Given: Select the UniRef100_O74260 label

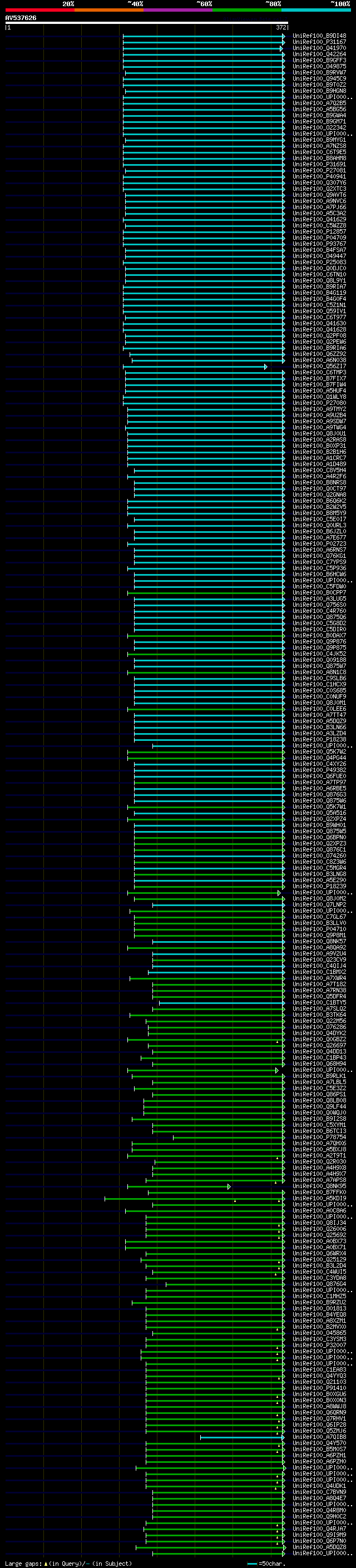Looking at the screenshot, I should [319, 856].
